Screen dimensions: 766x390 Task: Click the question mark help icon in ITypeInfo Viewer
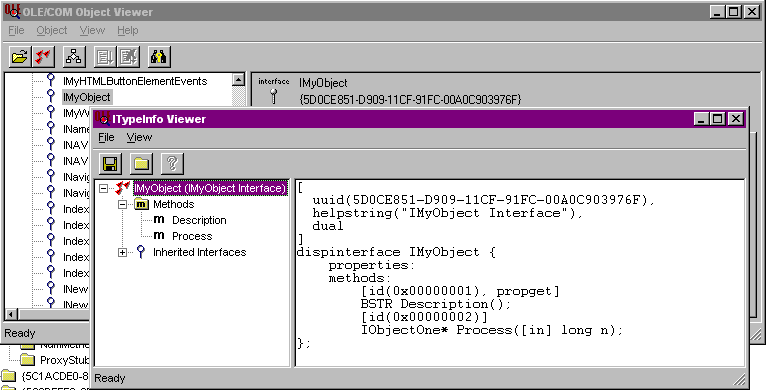pos(172,163)
